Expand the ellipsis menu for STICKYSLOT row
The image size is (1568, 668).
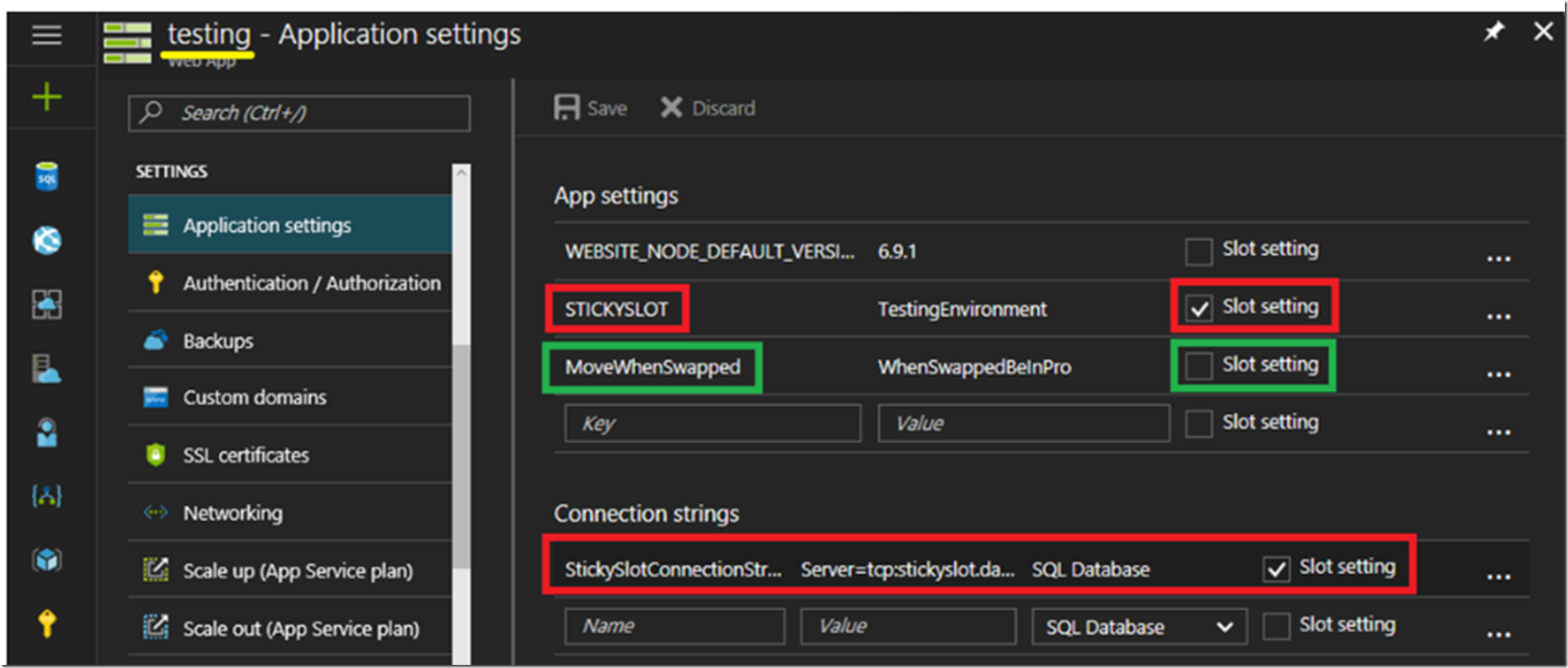click(1498, 317)
